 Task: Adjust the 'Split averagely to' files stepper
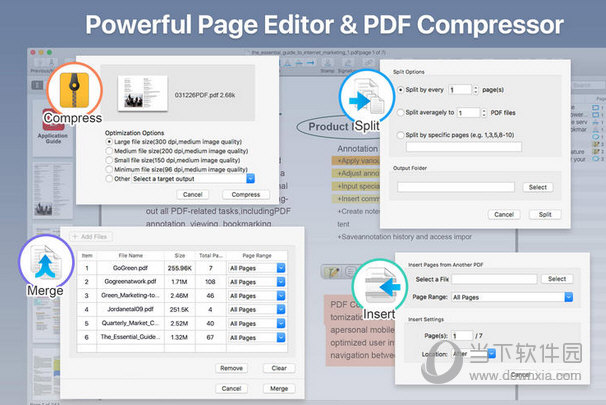click(483, 112)
